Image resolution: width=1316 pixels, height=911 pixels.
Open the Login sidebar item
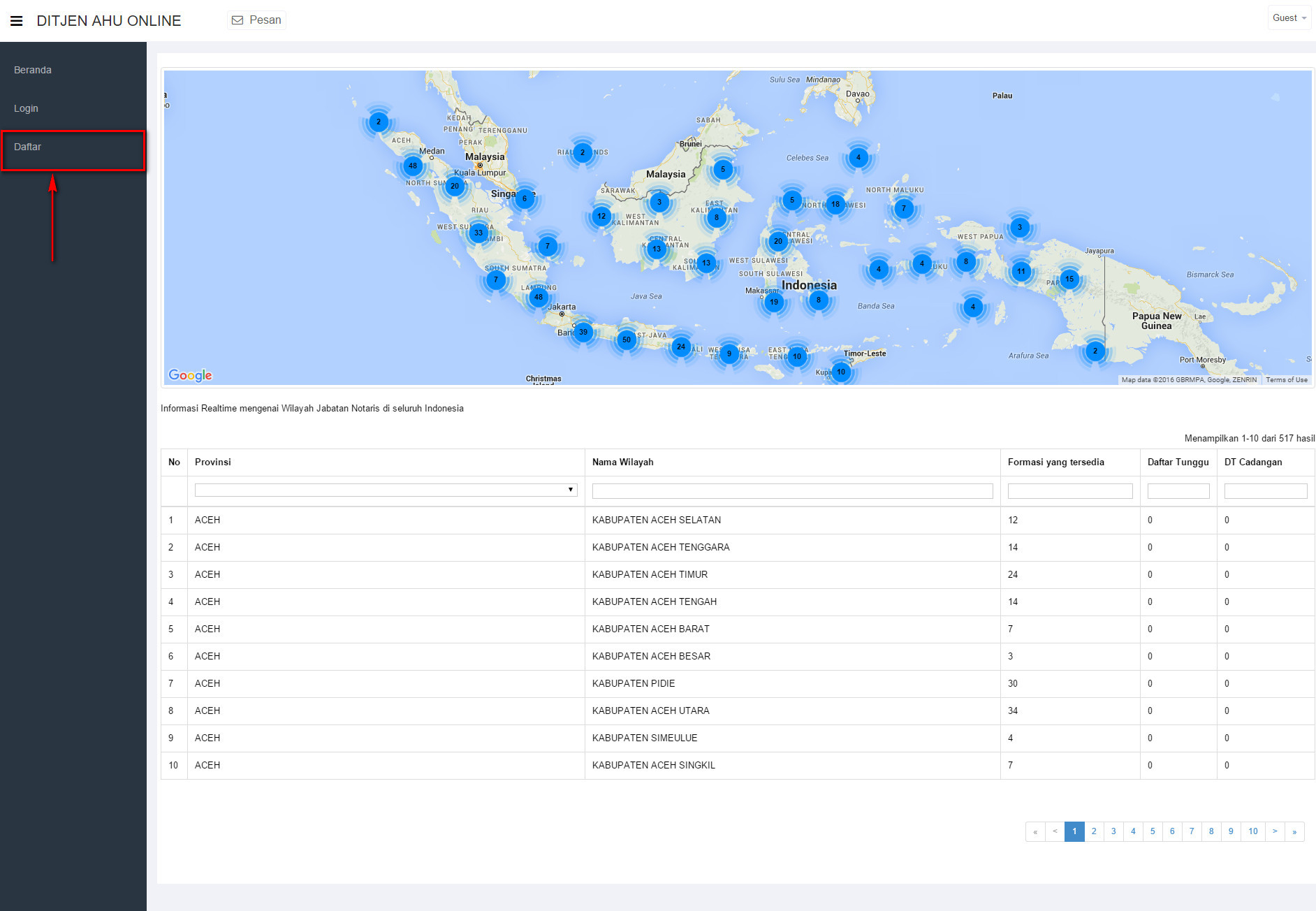click(x=27, y=108)
